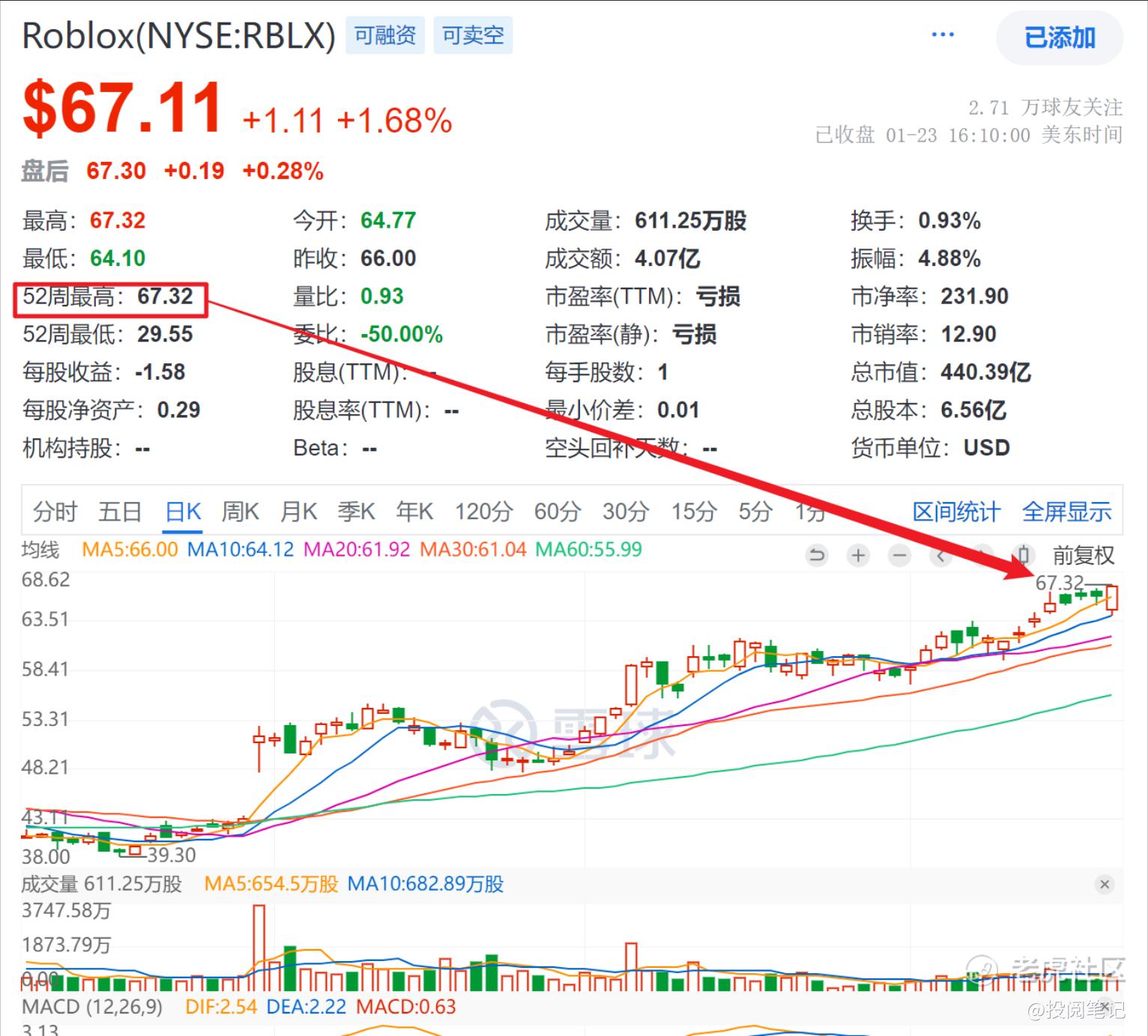Click the chart reset undo arrow icon
1148x1036 pixels.
pos(817,555)
